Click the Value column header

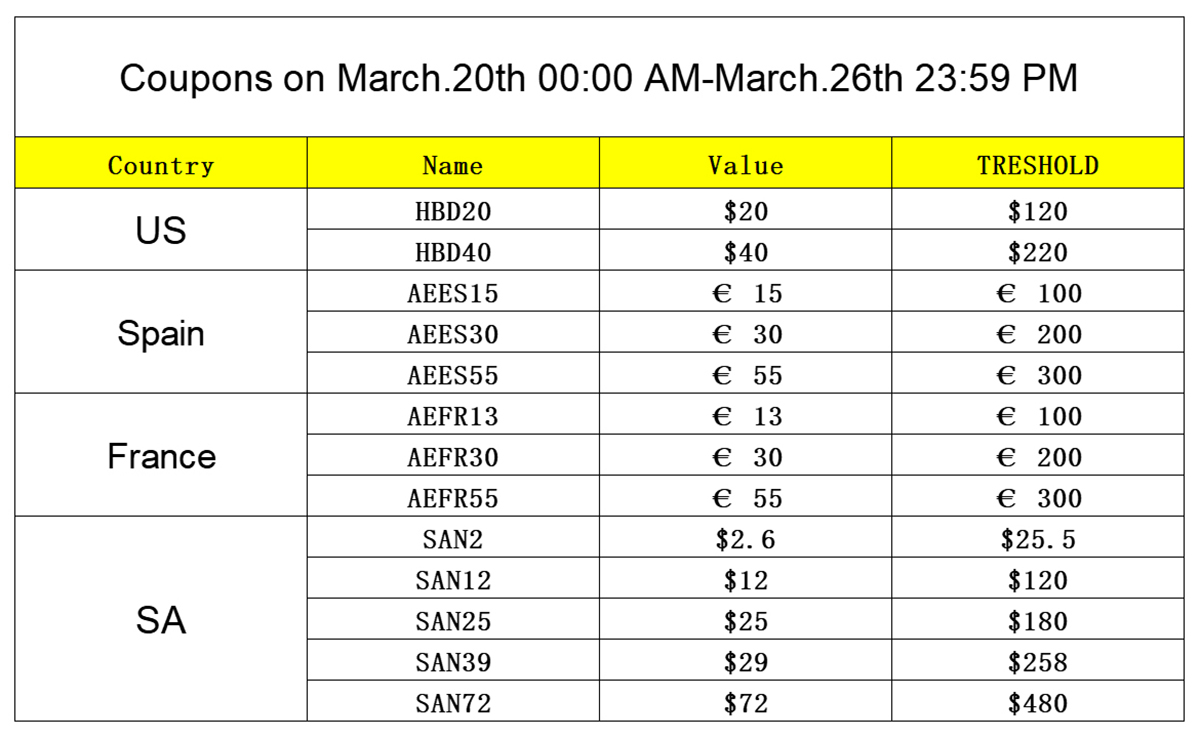point(745,165)
